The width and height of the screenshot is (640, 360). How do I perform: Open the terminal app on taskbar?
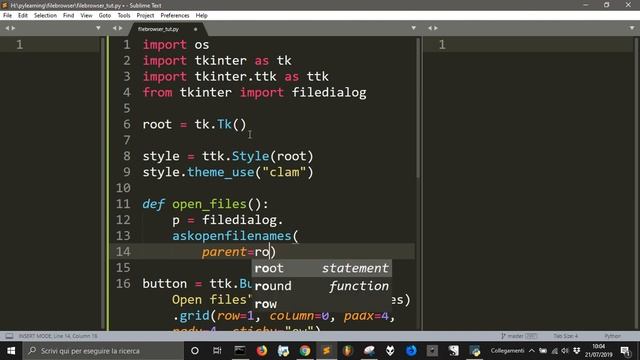coord(240,351)
